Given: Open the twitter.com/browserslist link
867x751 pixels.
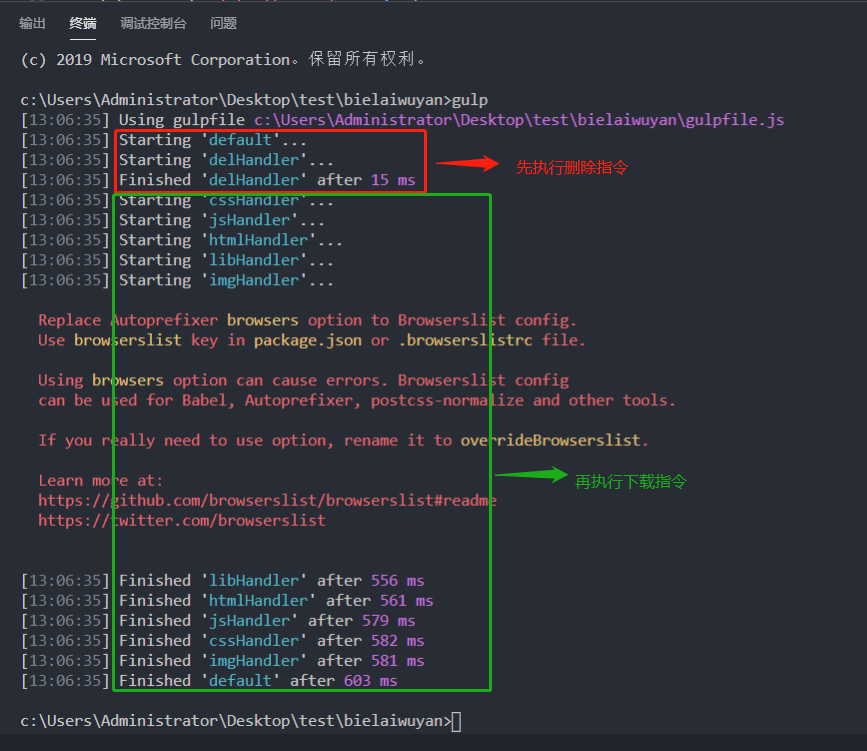Looking at the screenshot, I should click(x=182, y=520).
